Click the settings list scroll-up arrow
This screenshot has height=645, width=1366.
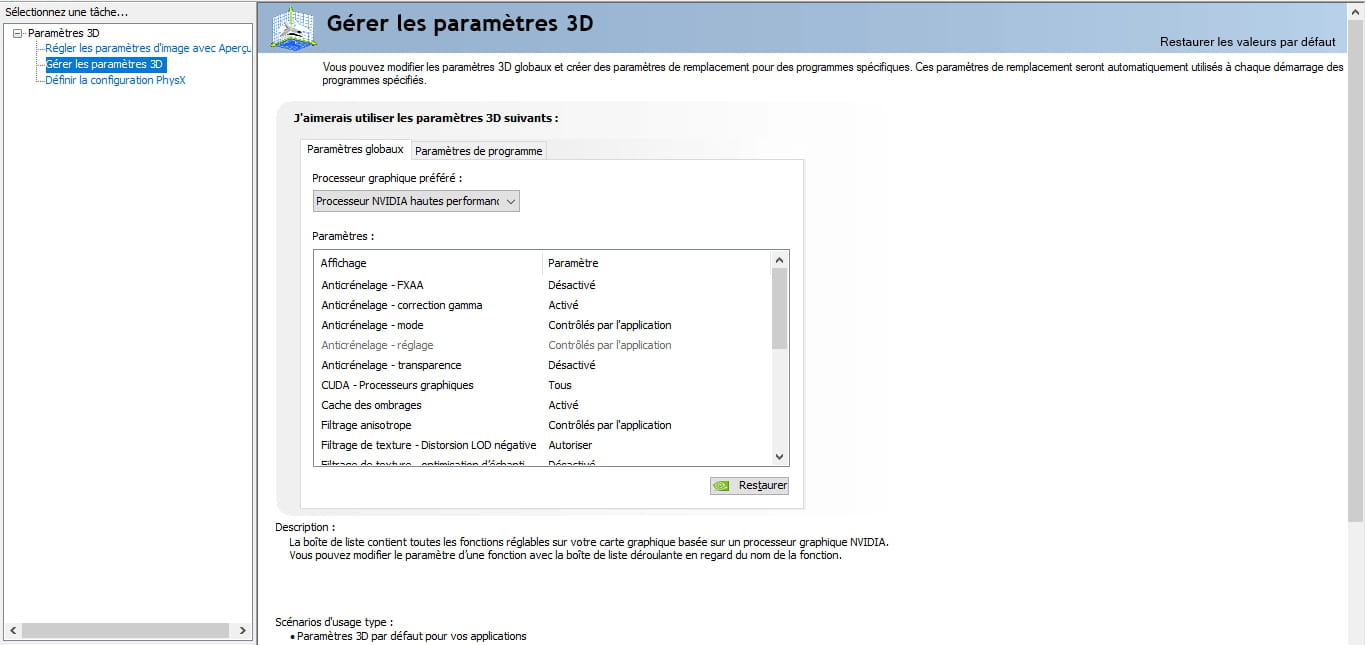point(780,260)
